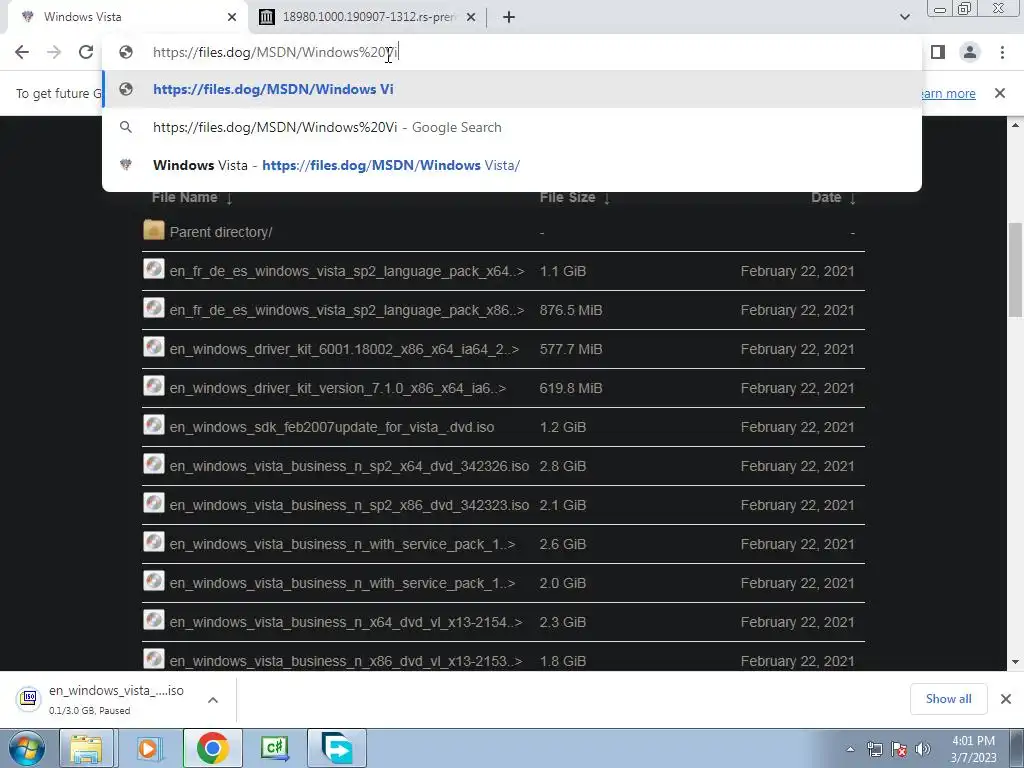Select the https://files.dog/MSDN/Windows Vi suggestion

pyautogui.click(x=512, y=89)
